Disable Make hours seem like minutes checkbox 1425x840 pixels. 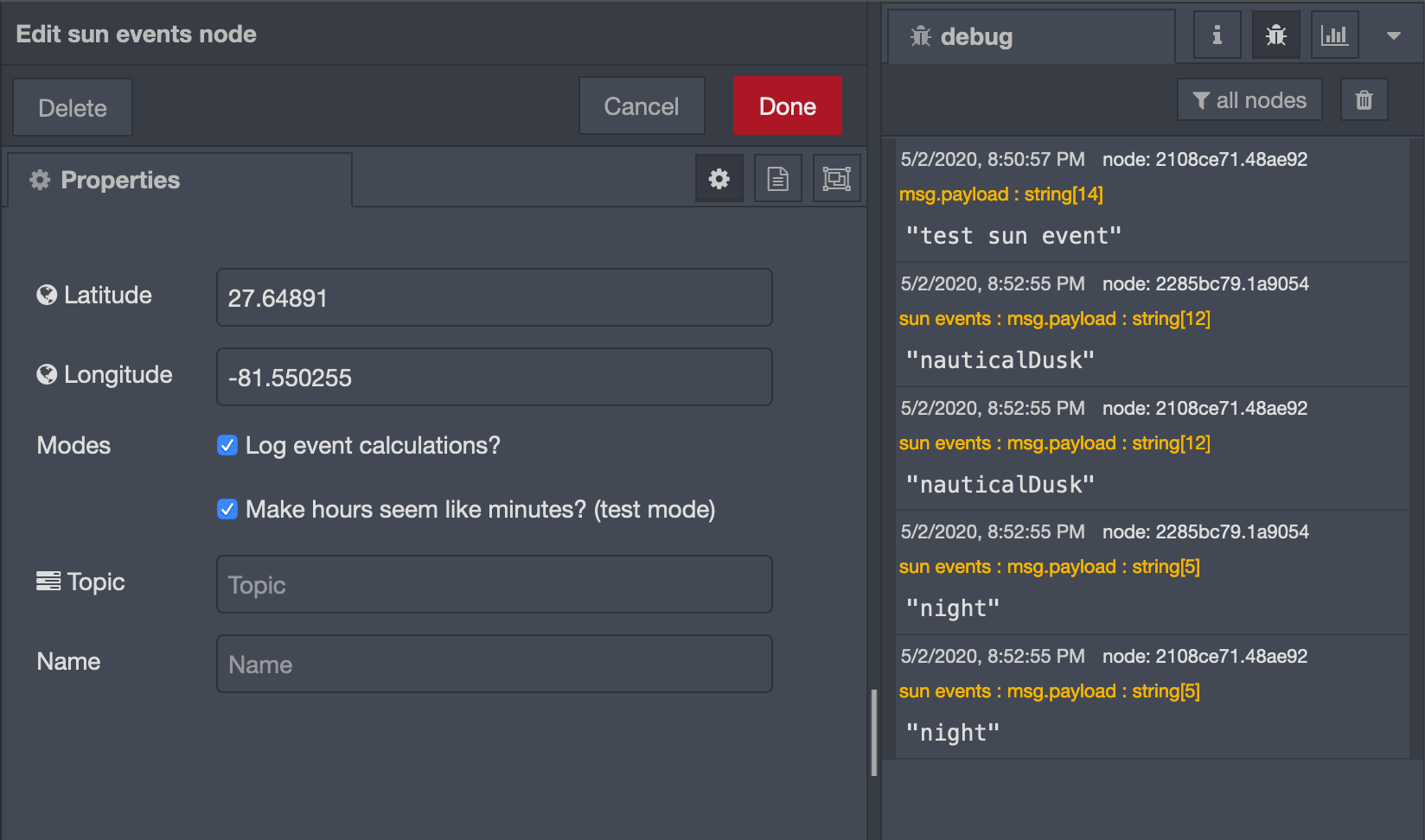click(227, 509)
